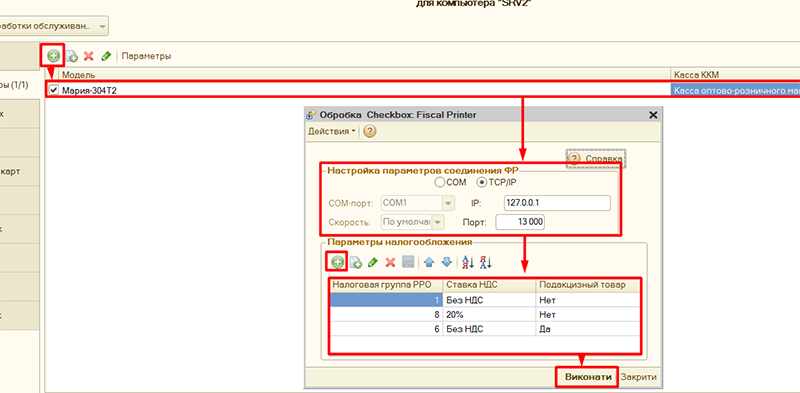Close the Fiscal Printer dialog
This screenshot has width=800, height=393.
click(x=653, y=115)
